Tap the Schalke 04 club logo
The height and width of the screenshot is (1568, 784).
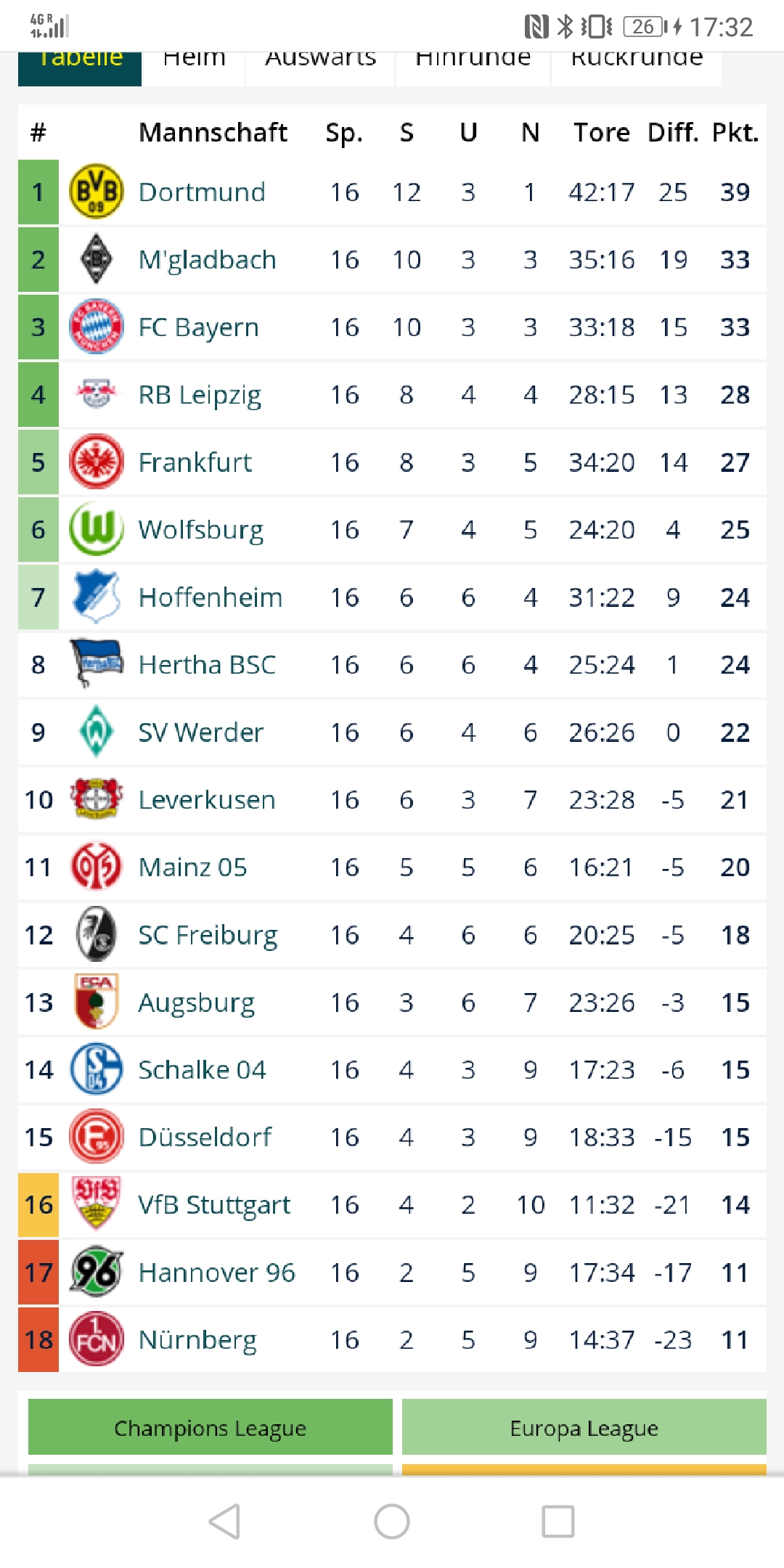coord(96,1069)
